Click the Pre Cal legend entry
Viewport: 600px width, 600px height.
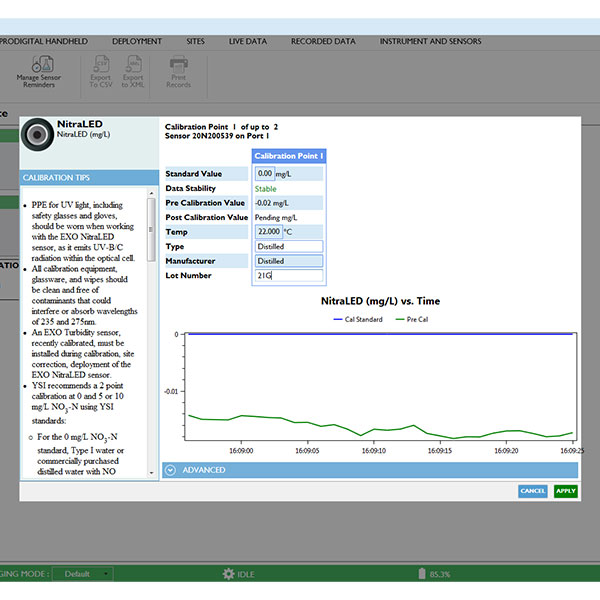[412, 320]
